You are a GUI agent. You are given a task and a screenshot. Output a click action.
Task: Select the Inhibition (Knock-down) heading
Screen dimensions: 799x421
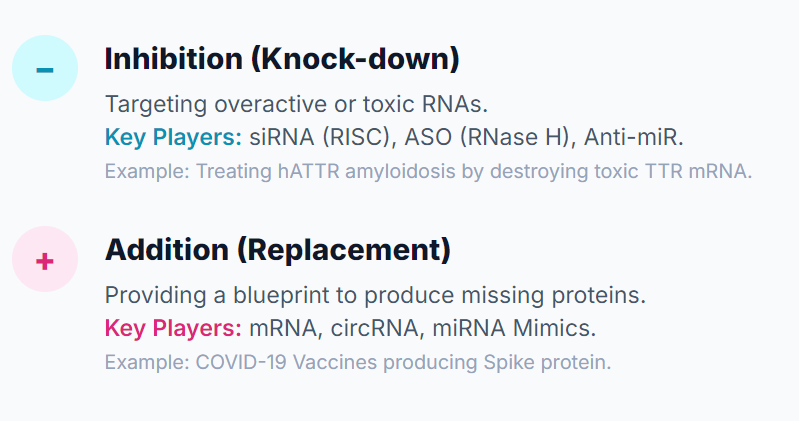tap(282, 59)
